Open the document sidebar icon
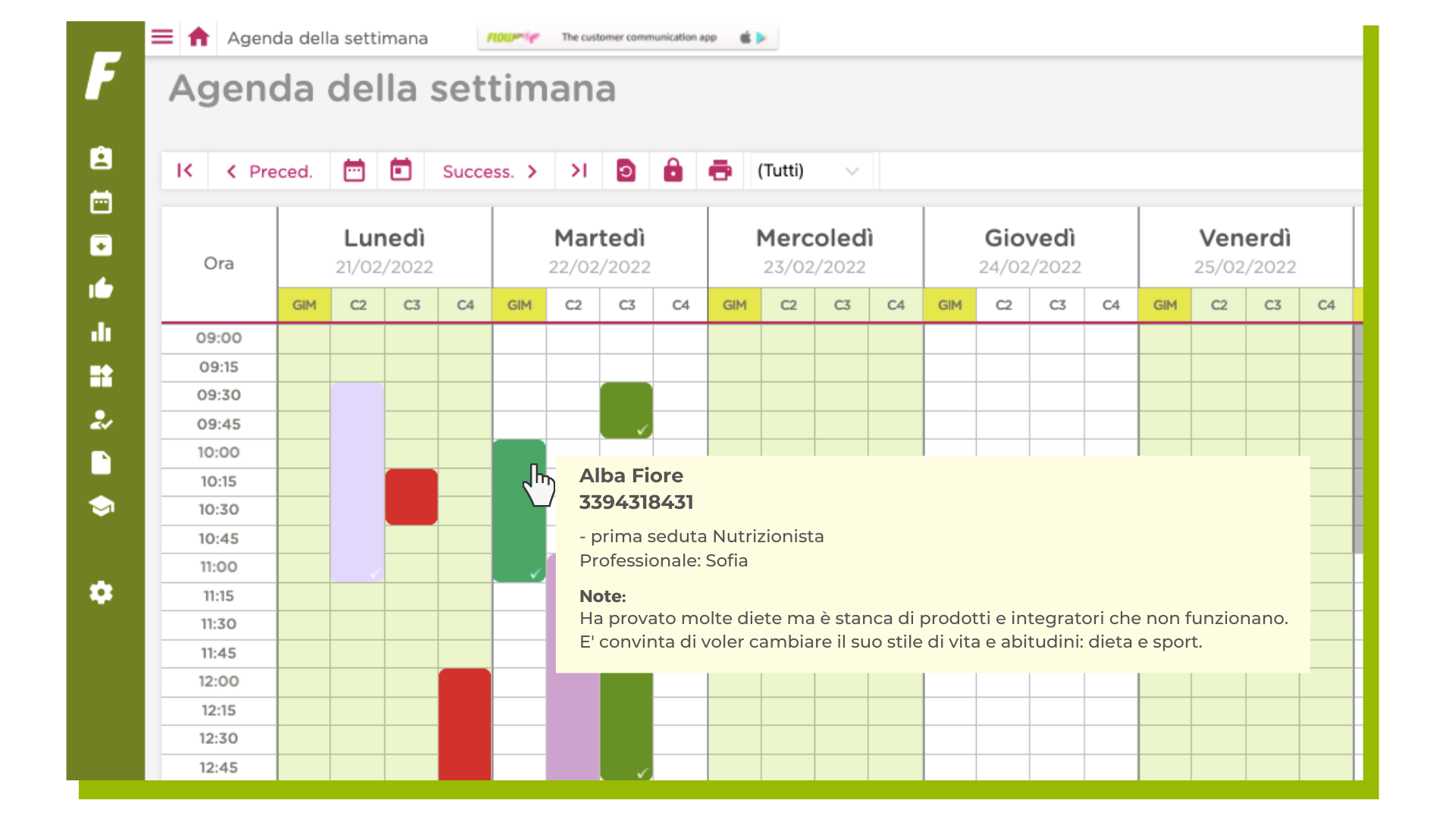The height and width of the screenshot is (819, 1456). tap(101, 463)
